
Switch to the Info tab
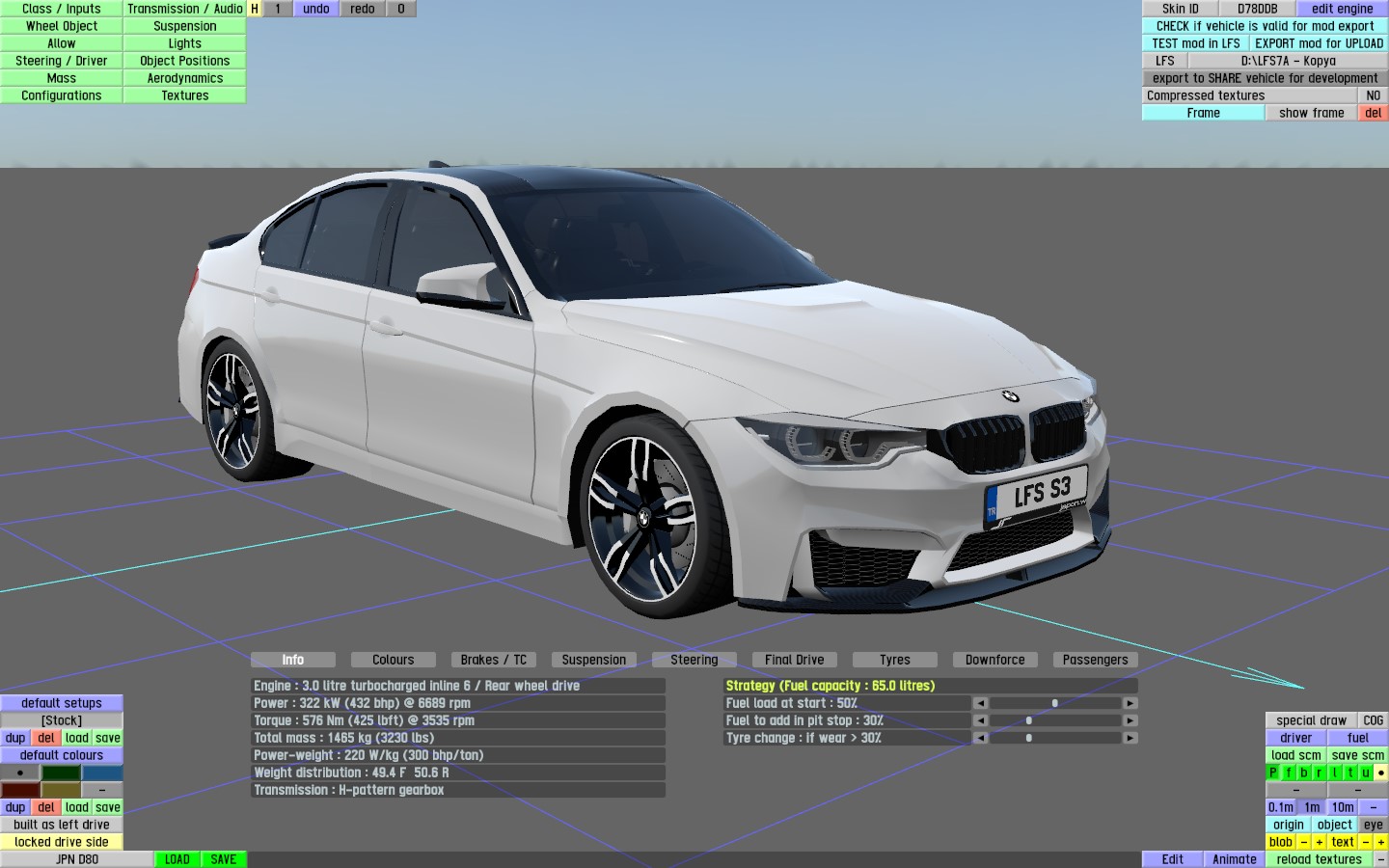(293, 660)
